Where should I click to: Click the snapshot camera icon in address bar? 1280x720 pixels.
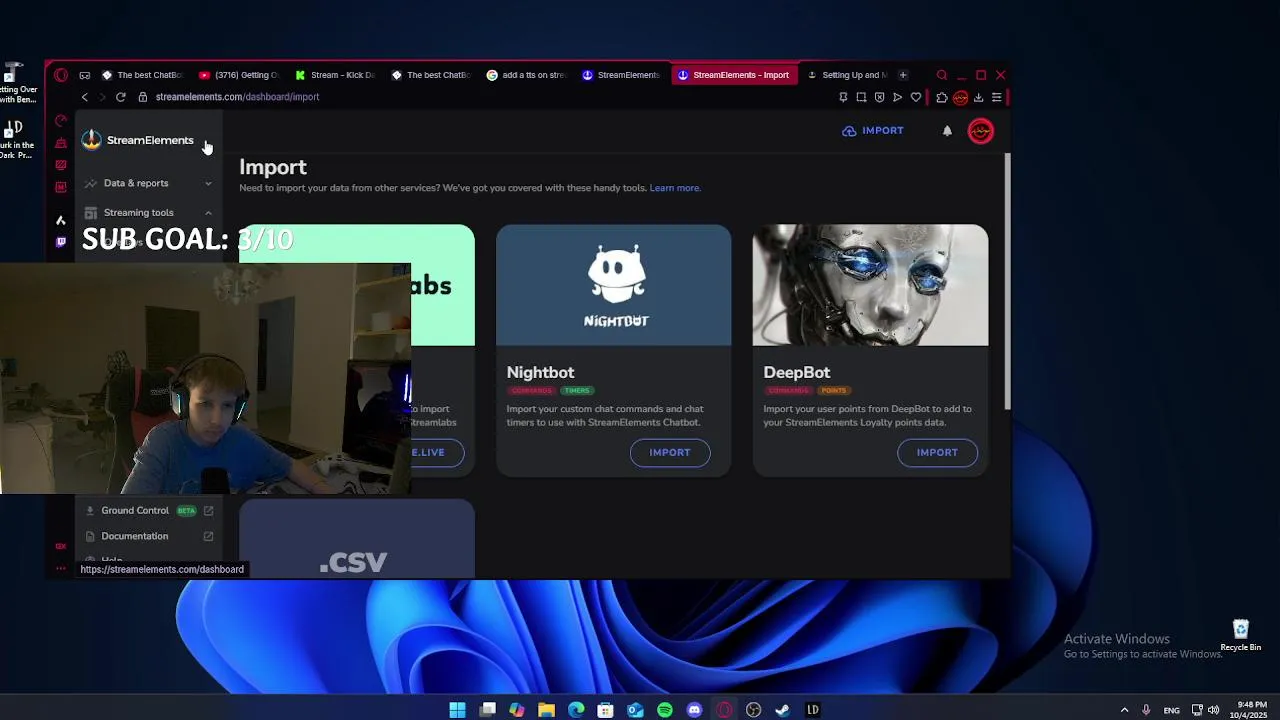pos(861,97)
